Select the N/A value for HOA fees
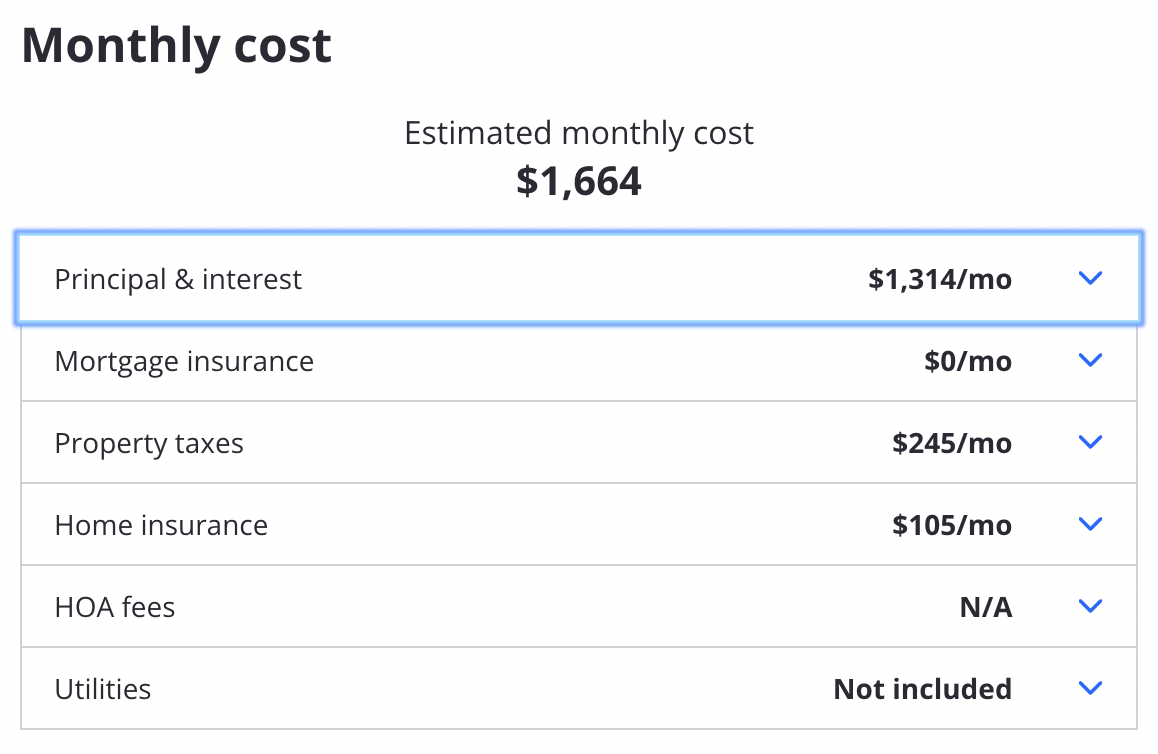 point(985,607)
